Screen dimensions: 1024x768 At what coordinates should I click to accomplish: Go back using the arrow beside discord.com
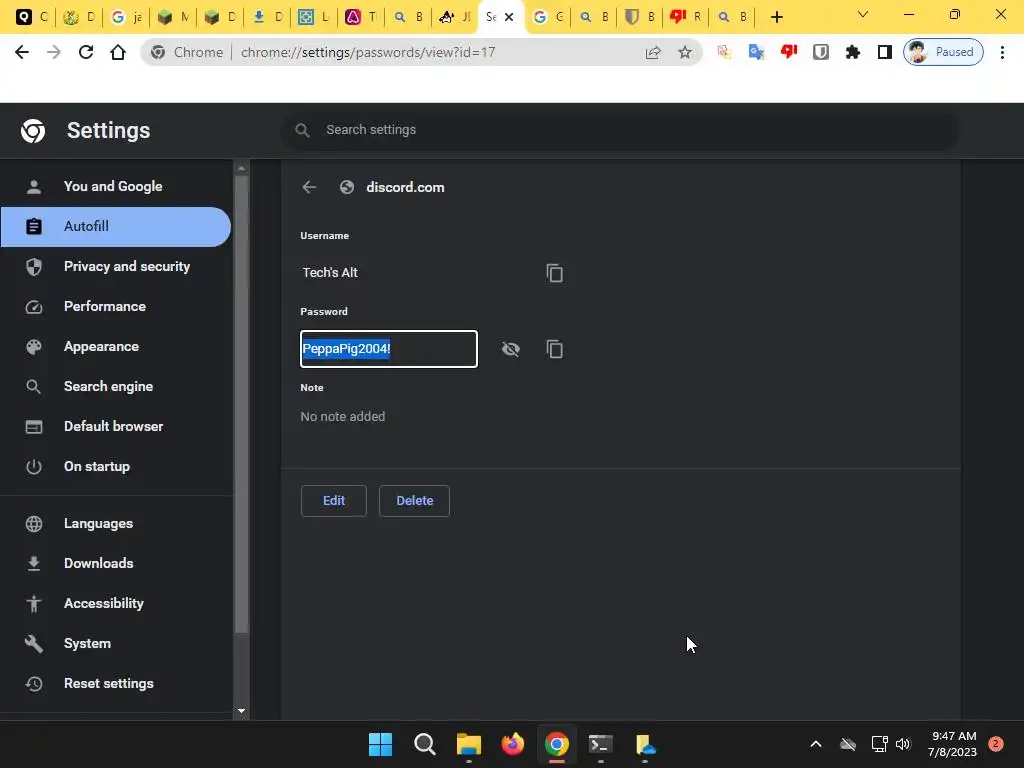pyautogui.click(x=310, y=187)
